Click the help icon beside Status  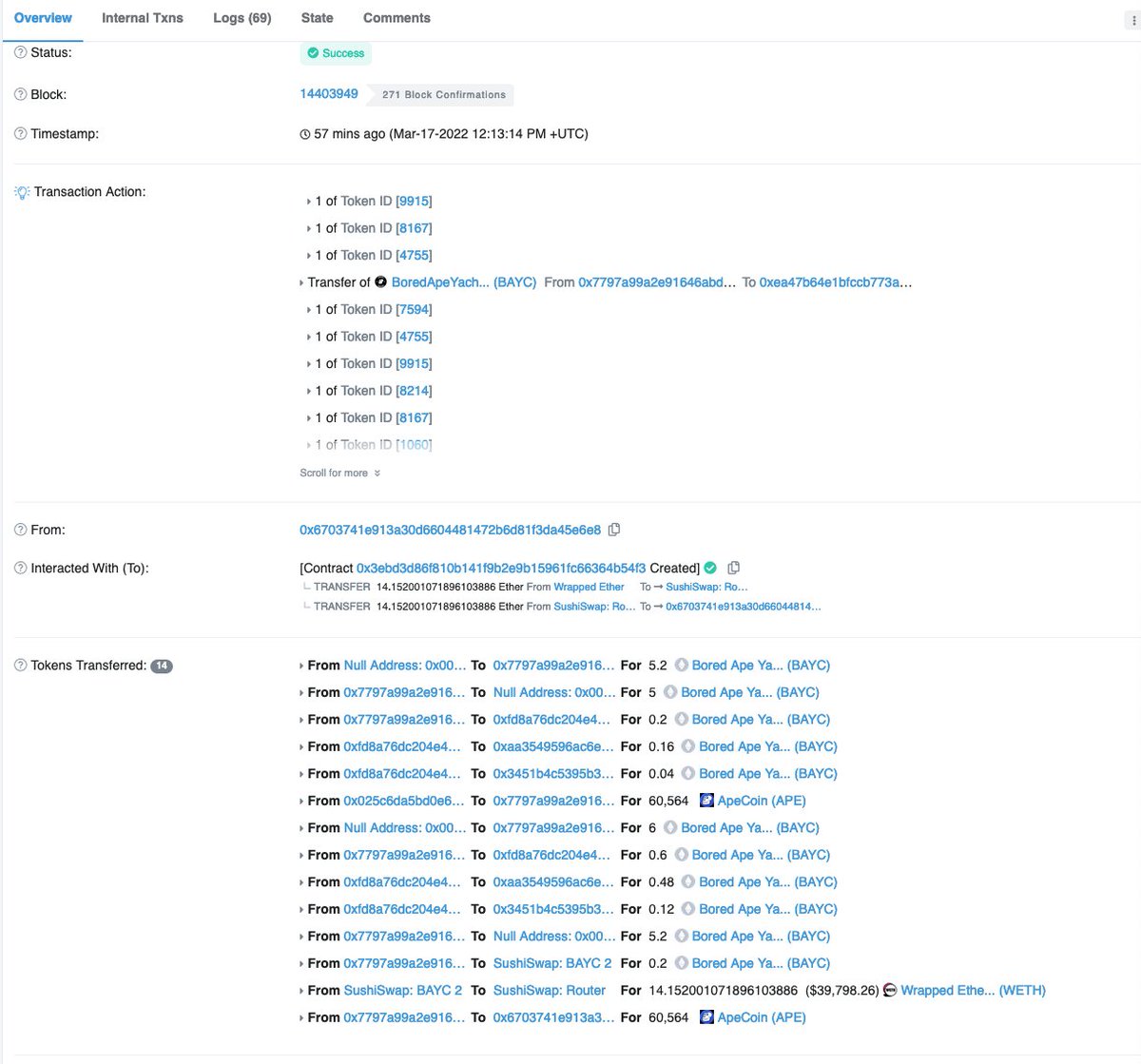(21, 53)
